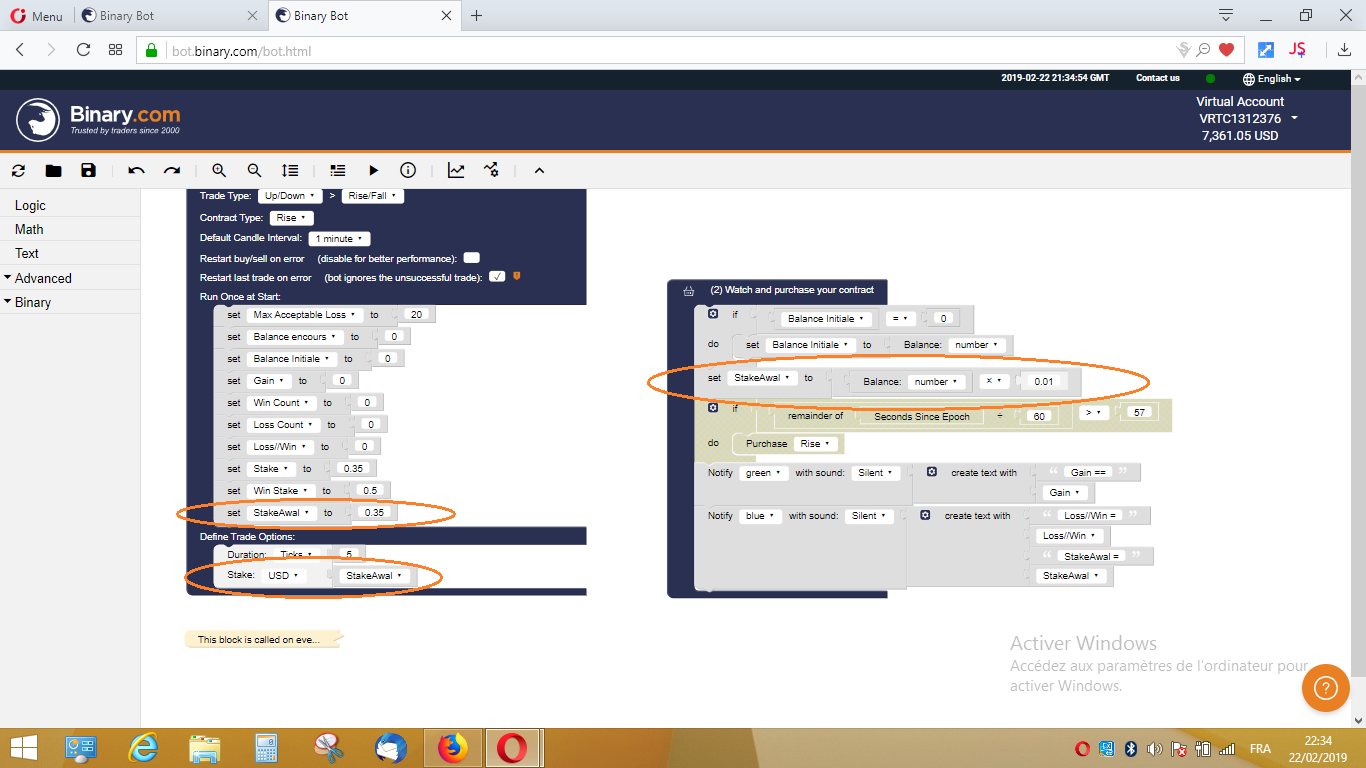Select the zoom out magnifier icon
The width and height of the screenshot is (1366, 768).
coord(254,170)
